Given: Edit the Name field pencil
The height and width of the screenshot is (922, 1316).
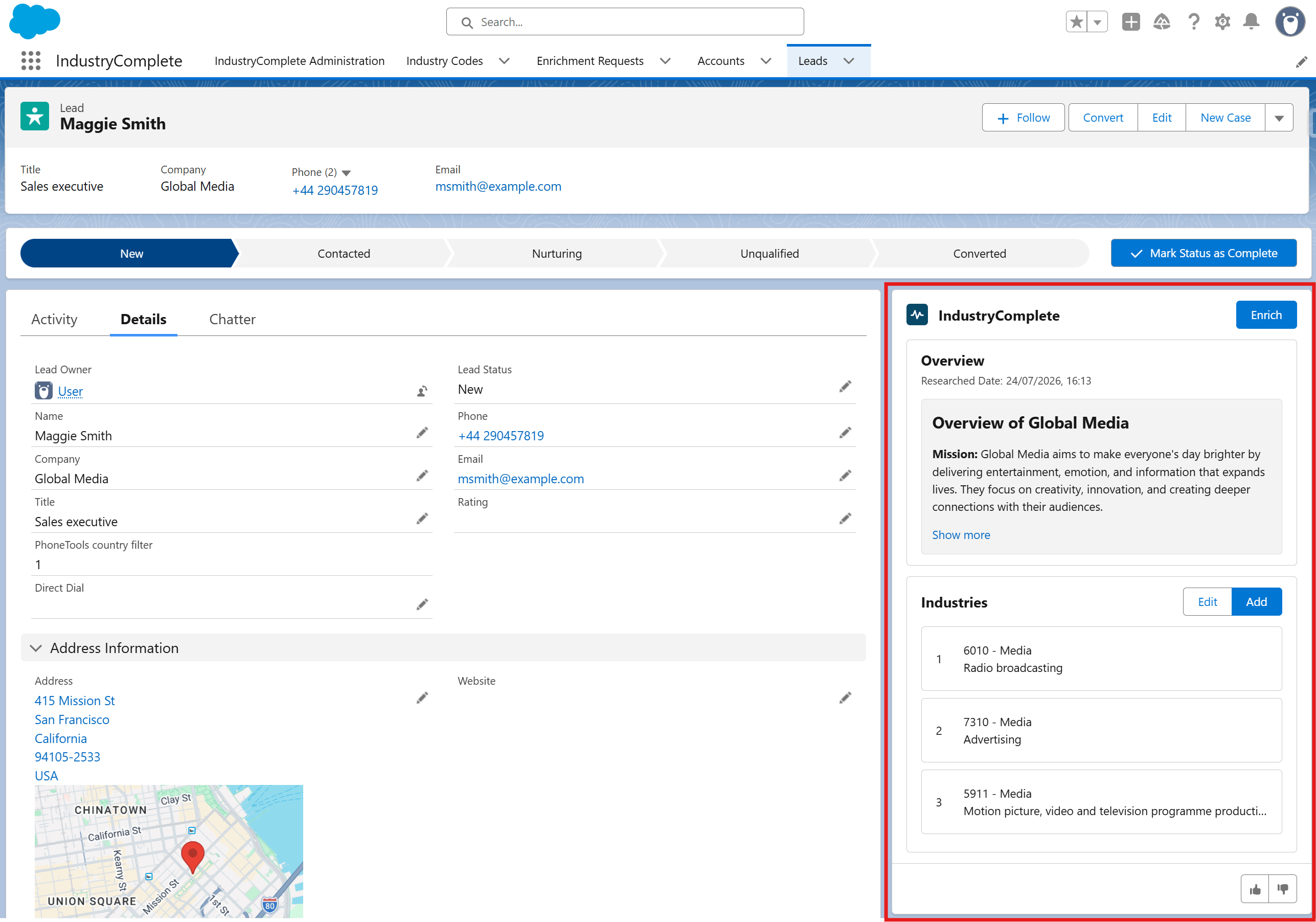Looking at the screenshot, I should pyautogui.click(x=422, y=433).
